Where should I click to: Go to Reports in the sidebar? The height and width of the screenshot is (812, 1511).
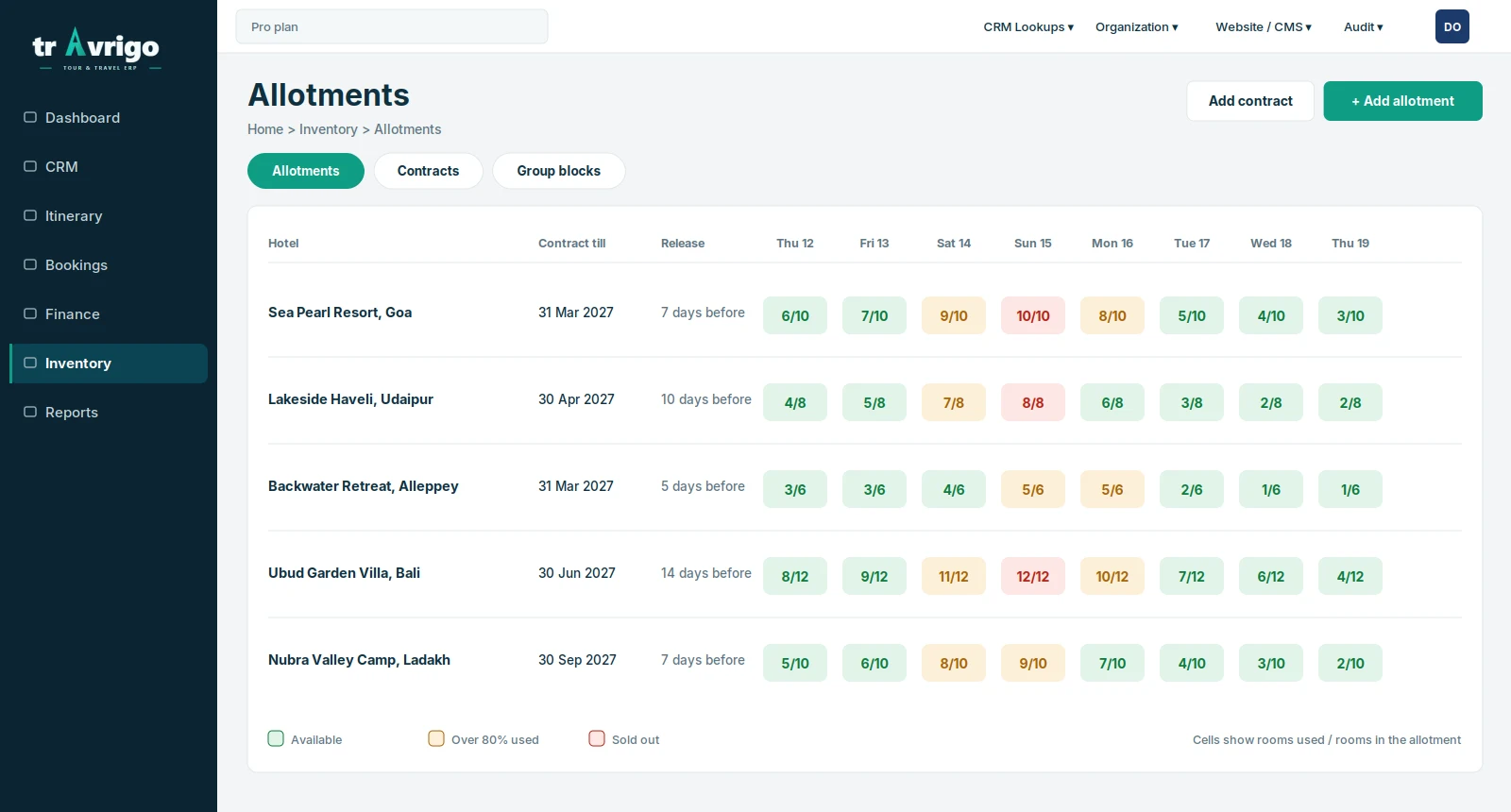tap(109, 413)
